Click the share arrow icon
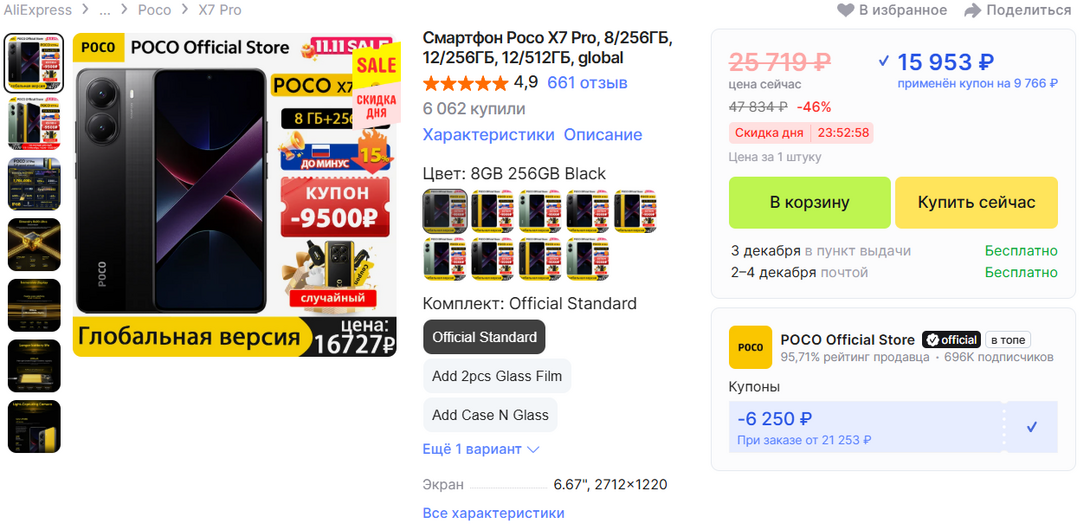The width and height of the screenshot is (1090, 530). 973,10
